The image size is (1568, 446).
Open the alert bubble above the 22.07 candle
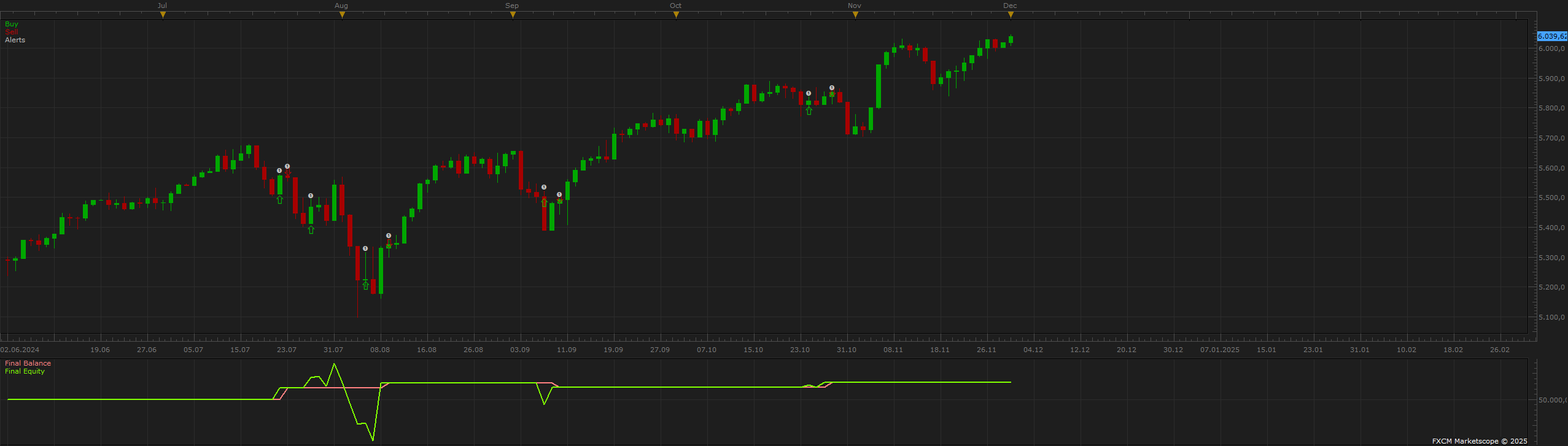tap(279, 171)
